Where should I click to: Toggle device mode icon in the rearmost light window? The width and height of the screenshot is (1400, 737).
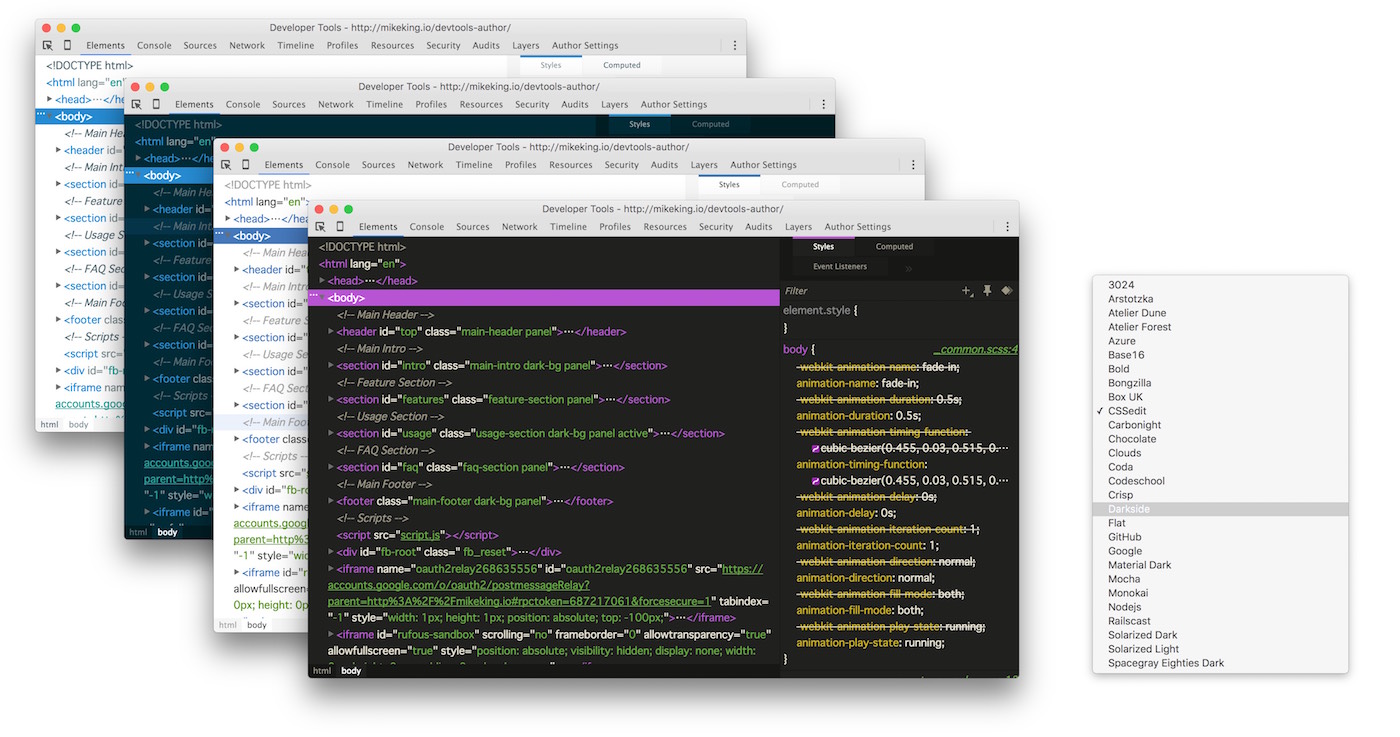point(67,45)
